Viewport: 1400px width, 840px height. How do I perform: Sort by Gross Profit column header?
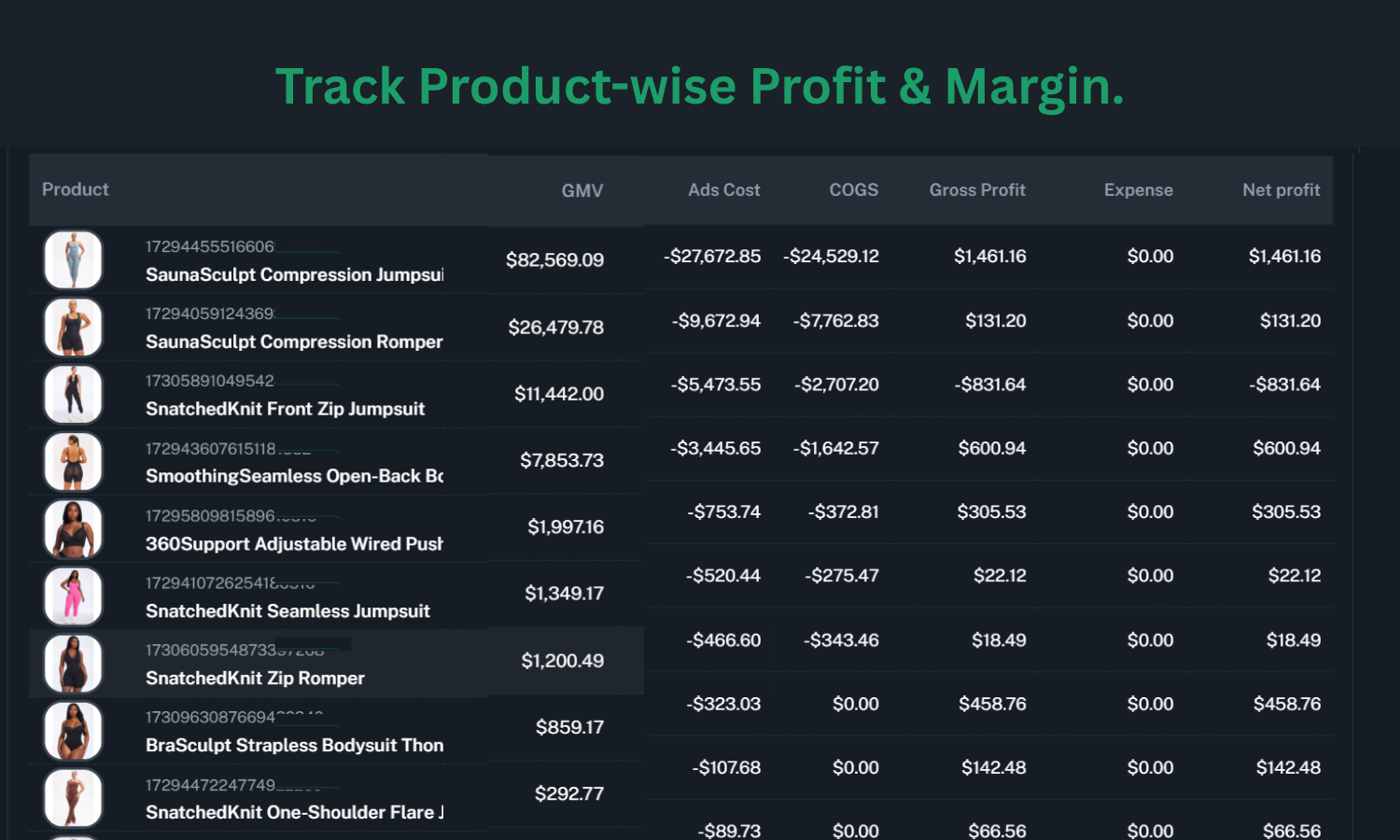[x=976, y=189]
